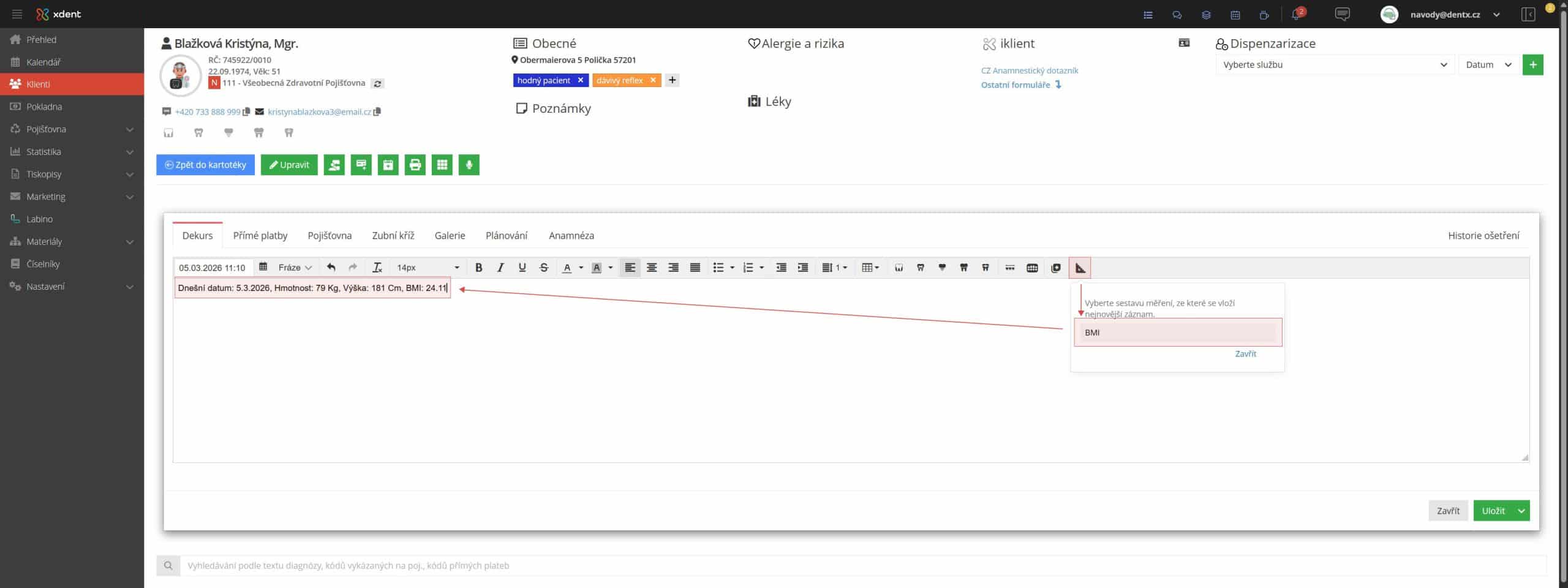Open Kalendář in the sidebar
This screenshot has height=588, width=1568.
pos(43,62)
